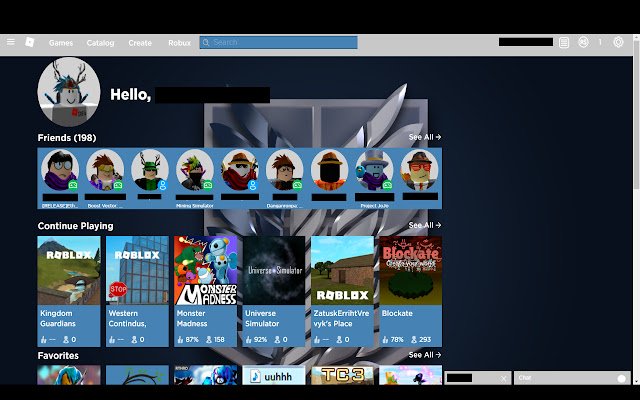The image size is (640, 400).
Task: Open friend with red shades and fedora
Action: coord(419,170)
